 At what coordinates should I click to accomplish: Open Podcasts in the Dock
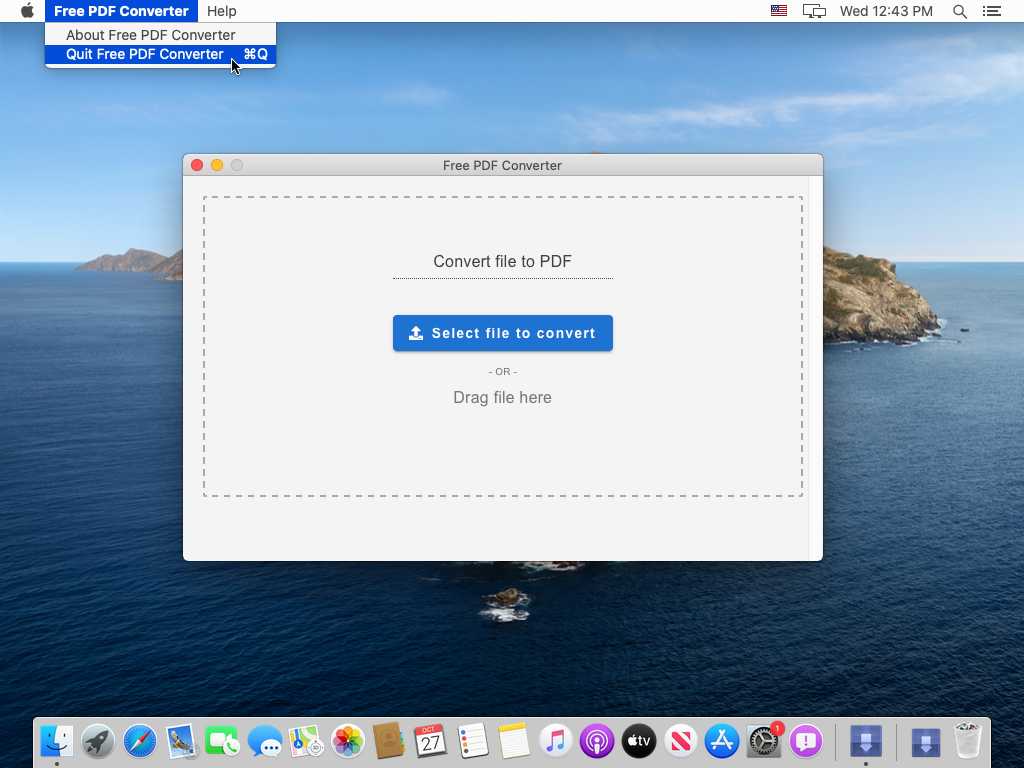(596, 741)
